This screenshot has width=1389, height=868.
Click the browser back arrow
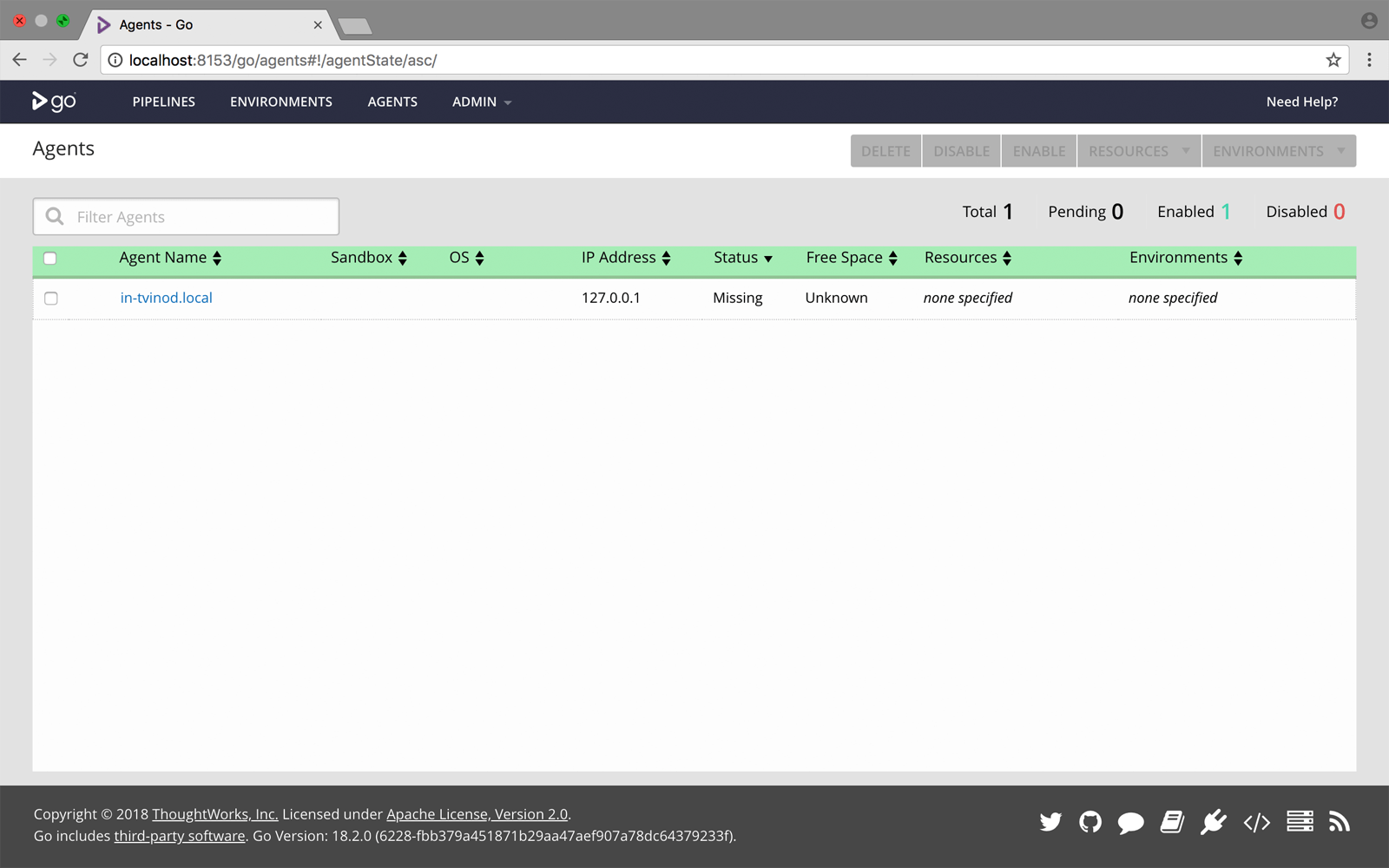tap(20, 60)
